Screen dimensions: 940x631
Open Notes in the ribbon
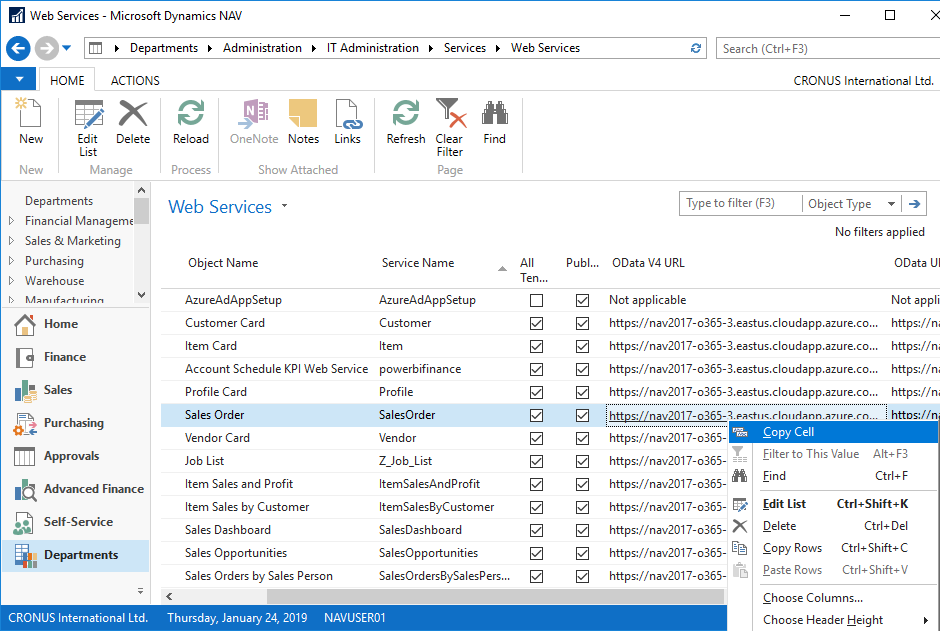click(x=303, y=122)
